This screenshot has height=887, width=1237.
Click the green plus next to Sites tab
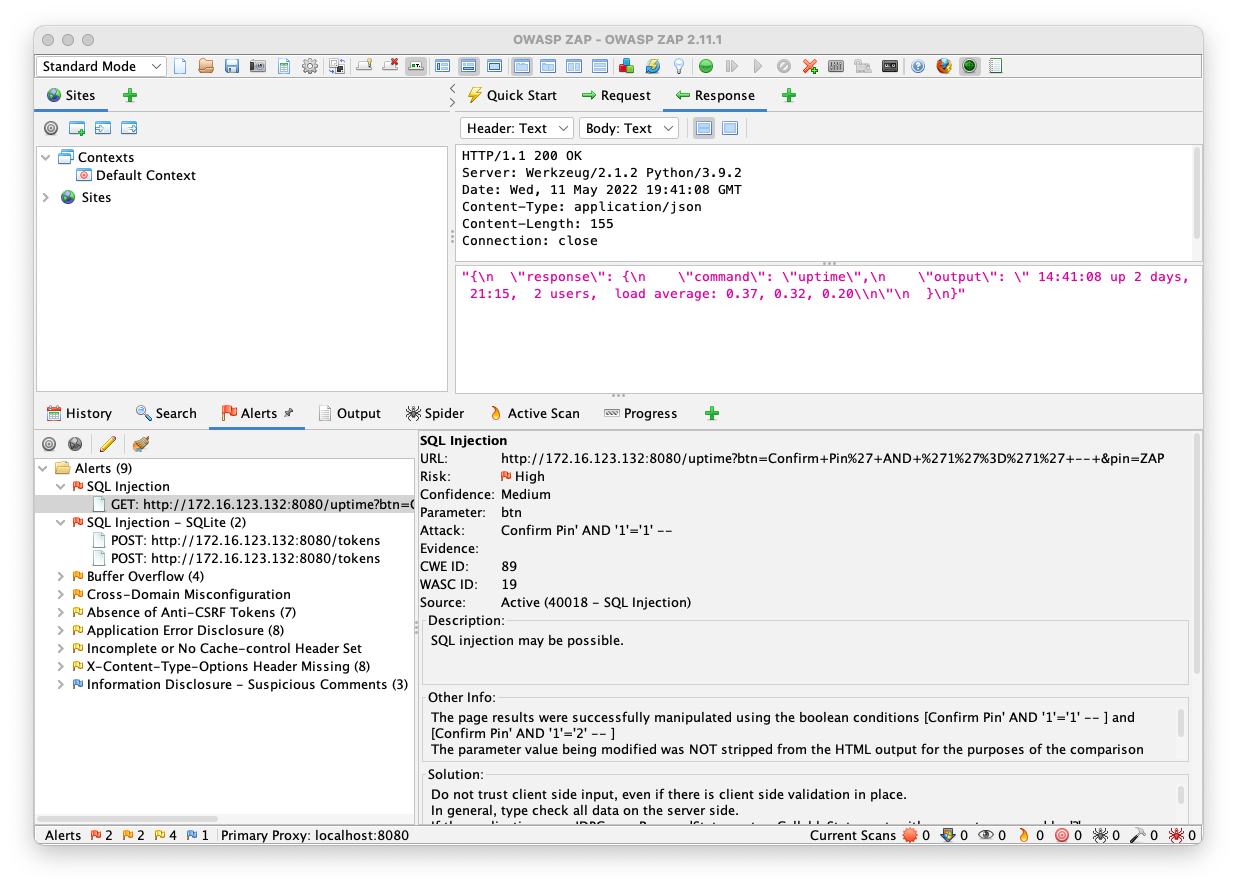(x=130, y=96)
